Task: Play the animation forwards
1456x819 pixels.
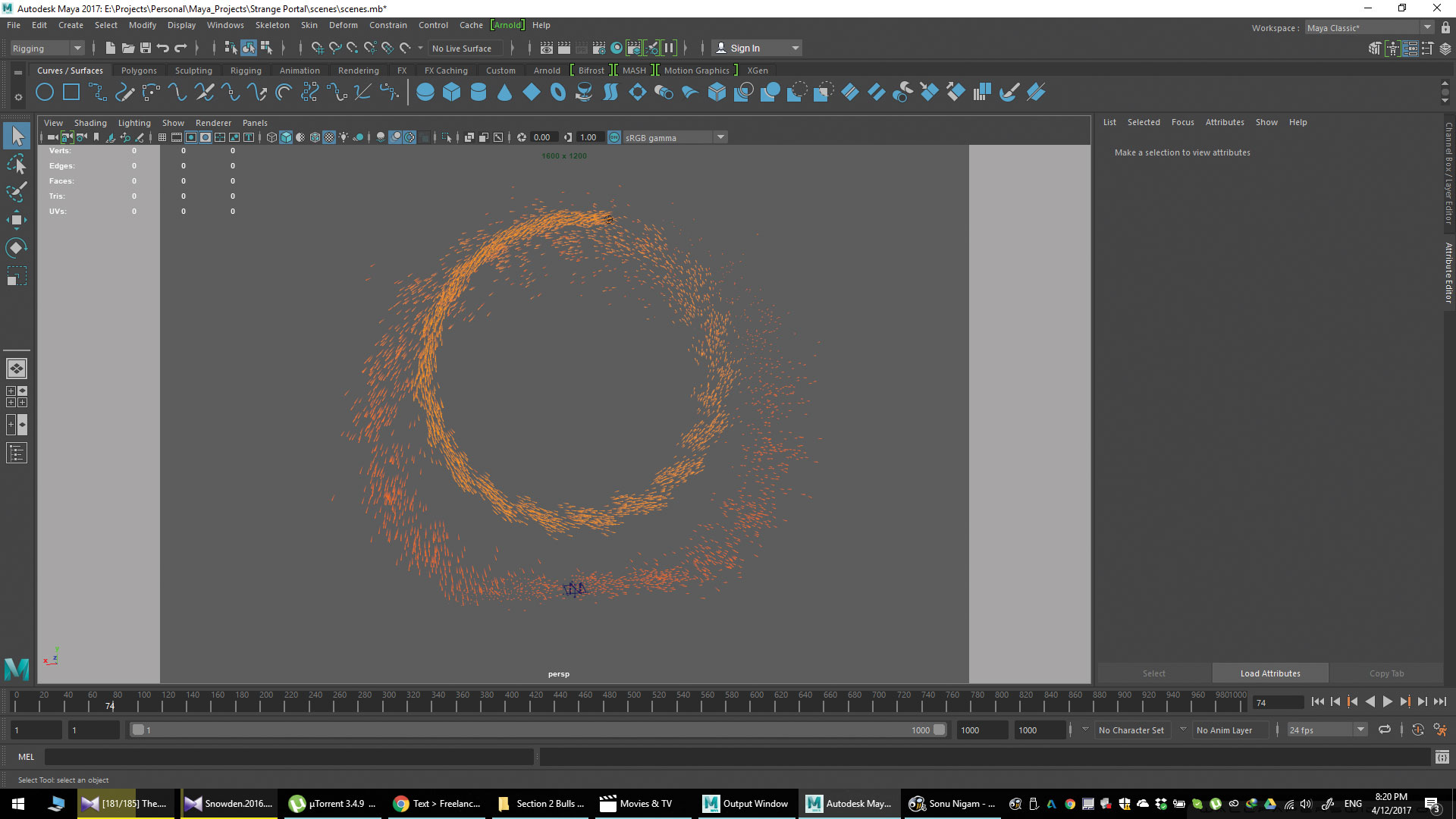Action: 1388,702
